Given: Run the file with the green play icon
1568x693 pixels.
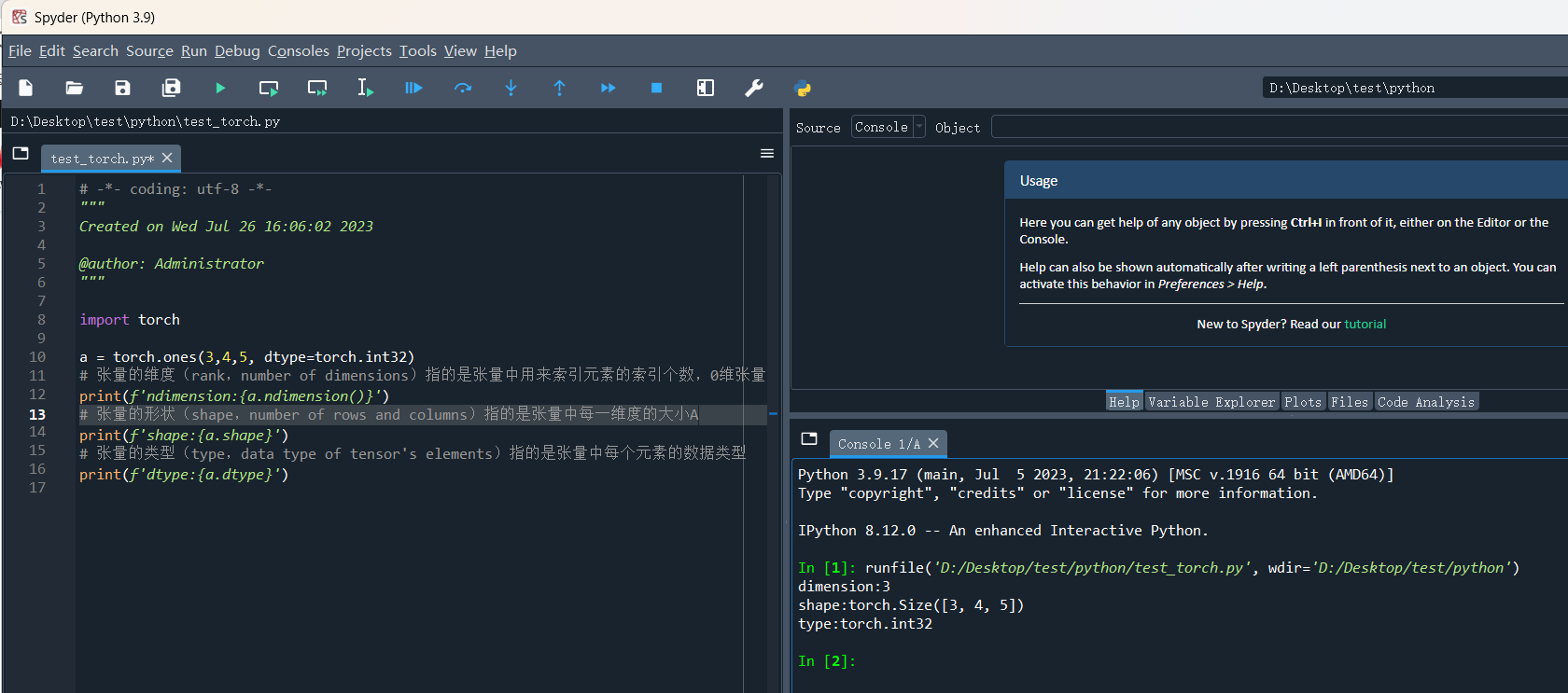Looking at the screenshot, I should 220,88.
